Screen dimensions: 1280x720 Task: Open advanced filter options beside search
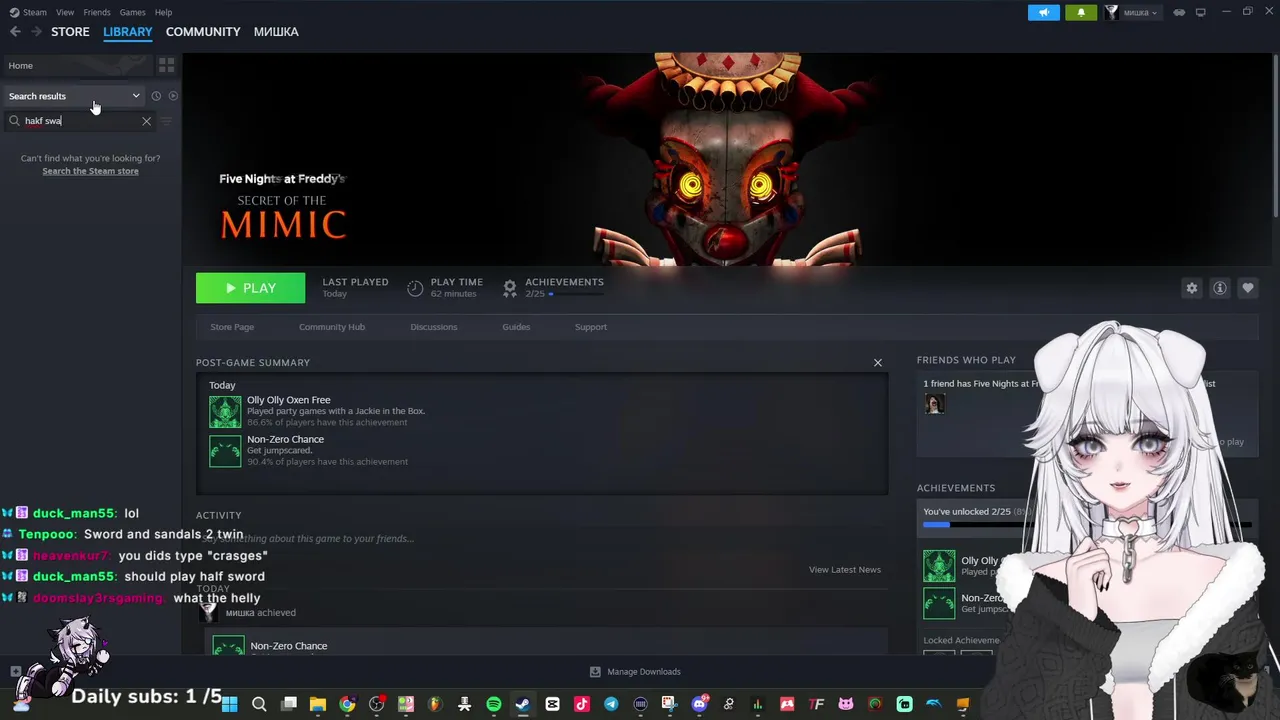(167, 121)
